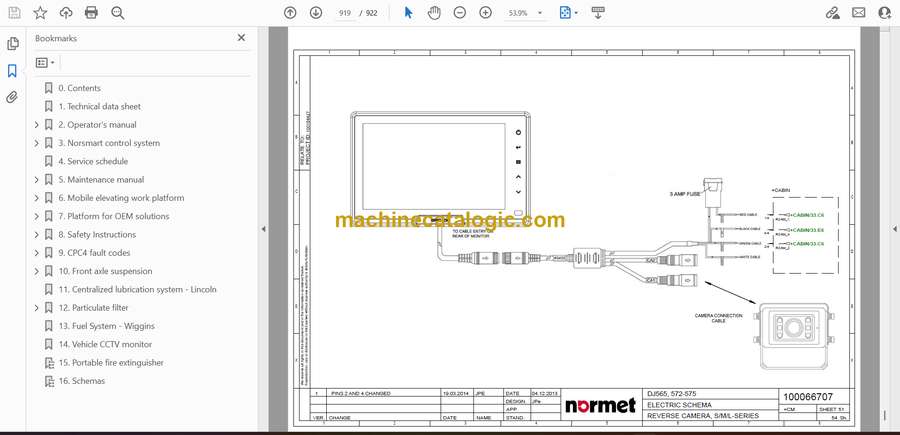The image size is (900, 435).
Task: Open the 1. Technical data sheet bookmark
Action: (99, 107)
